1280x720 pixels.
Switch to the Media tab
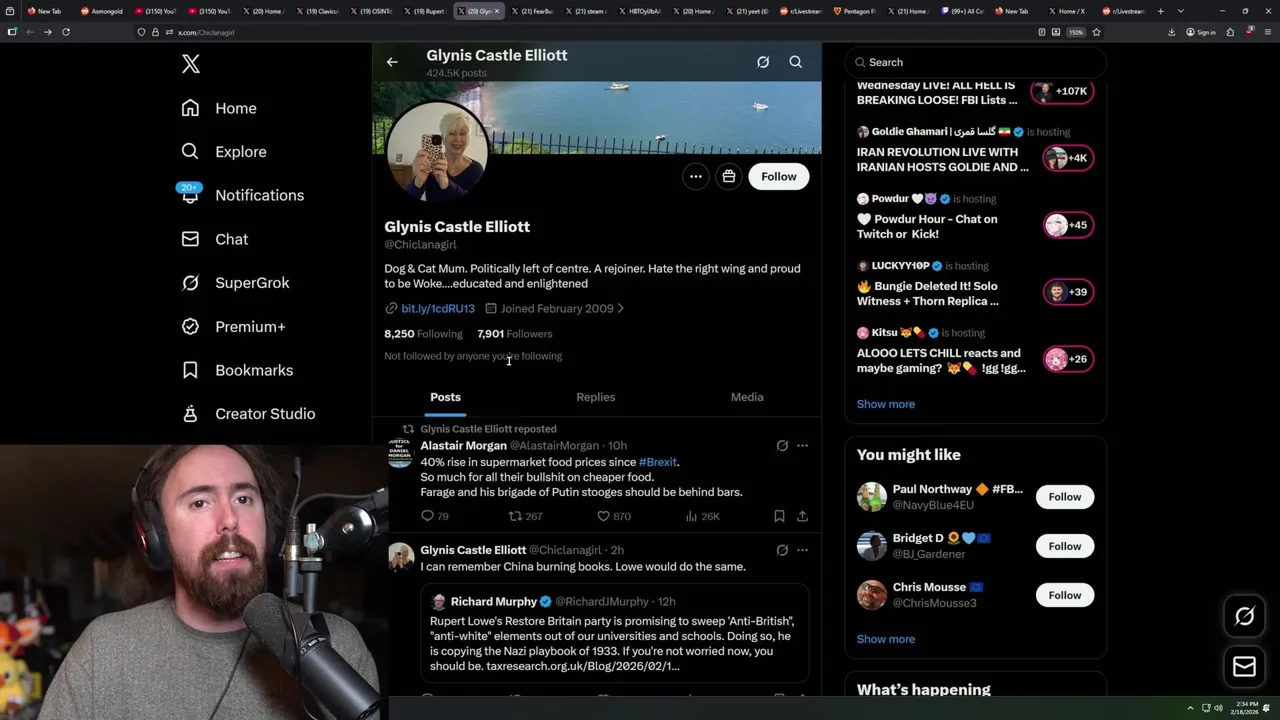point(747,397)
